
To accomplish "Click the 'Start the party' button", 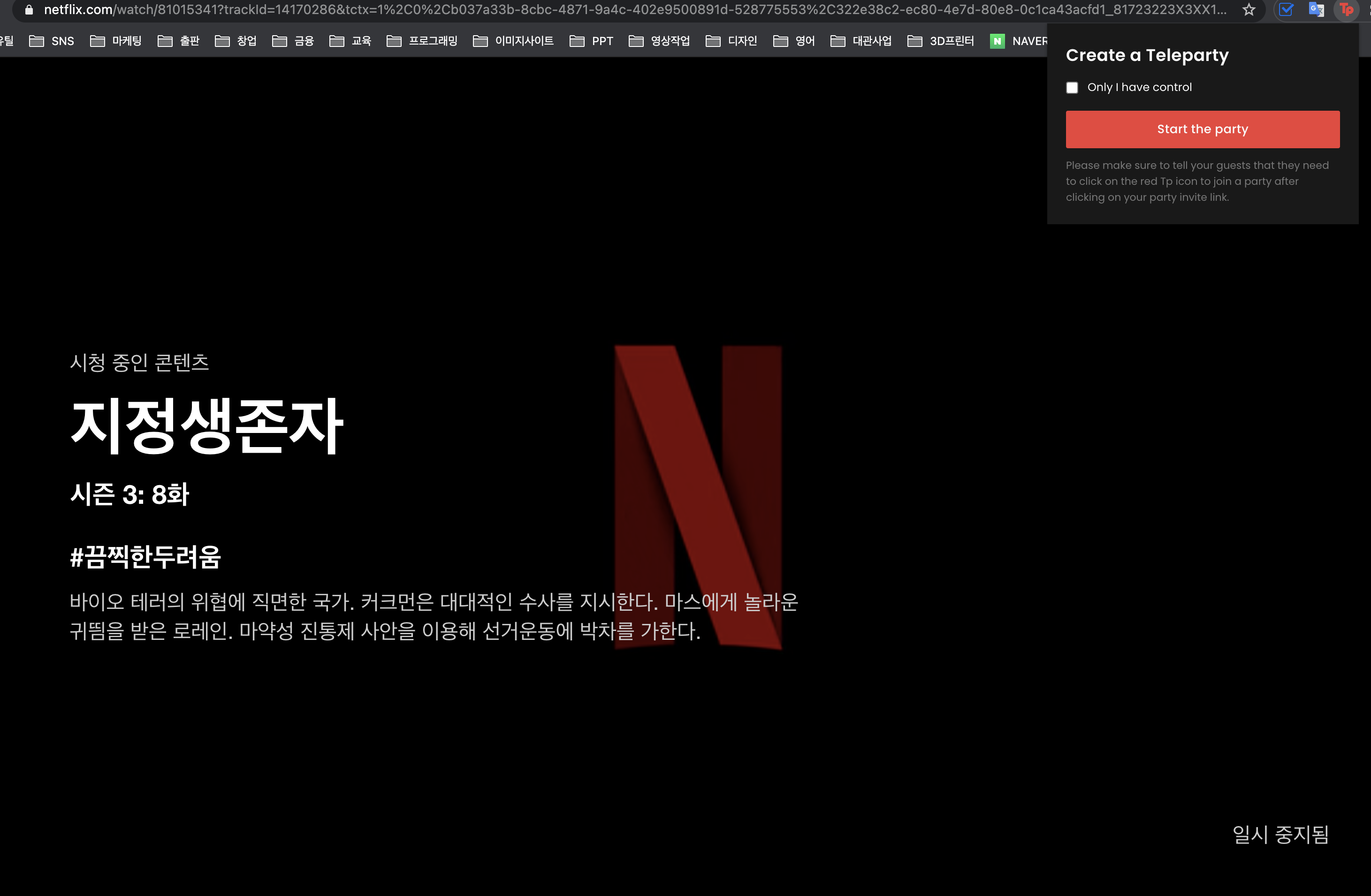I will (x=1202, y=129).
